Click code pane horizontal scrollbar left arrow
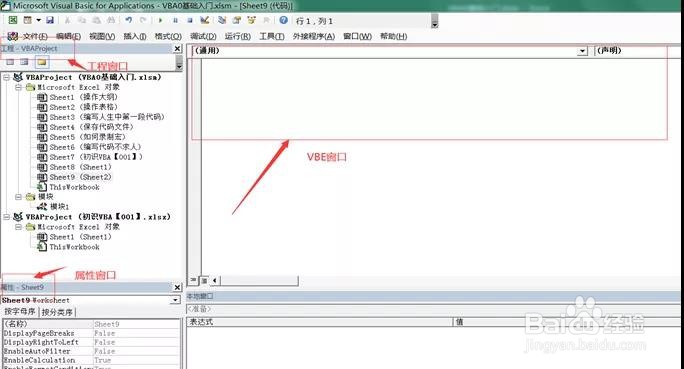684x369 pixels. 215,280
